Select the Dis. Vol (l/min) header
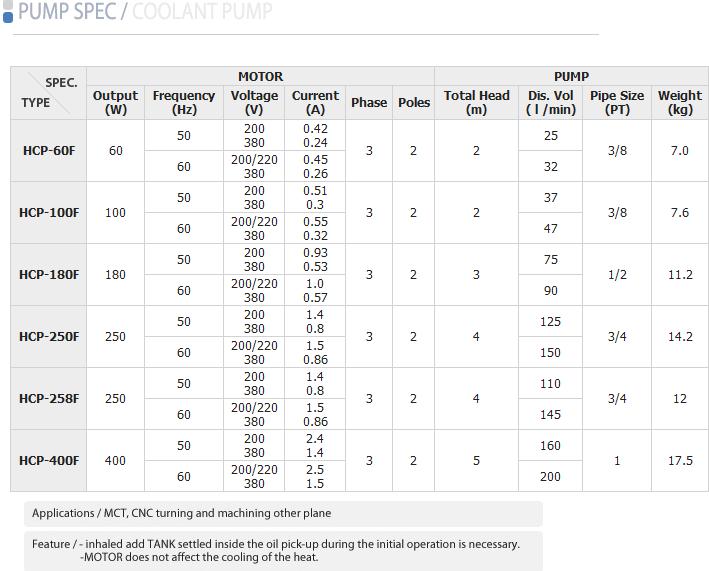 [551, 102]
